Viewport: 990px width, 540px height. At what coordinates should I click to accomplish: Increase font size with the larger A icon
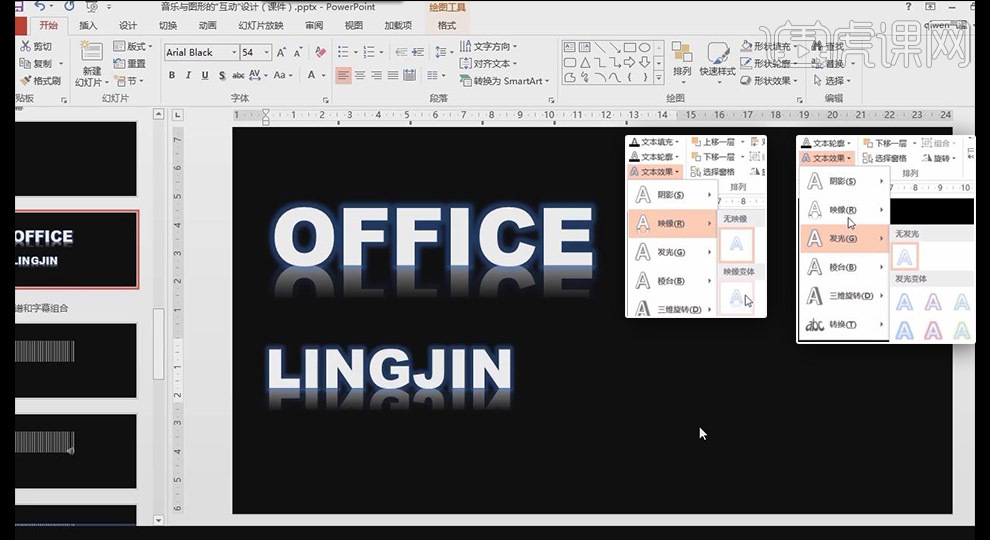(x=282, y=52)
